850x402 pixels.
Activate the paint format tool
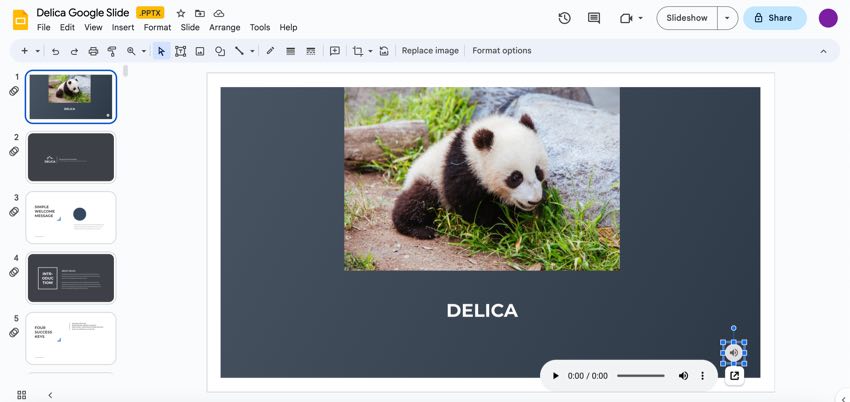112,51
